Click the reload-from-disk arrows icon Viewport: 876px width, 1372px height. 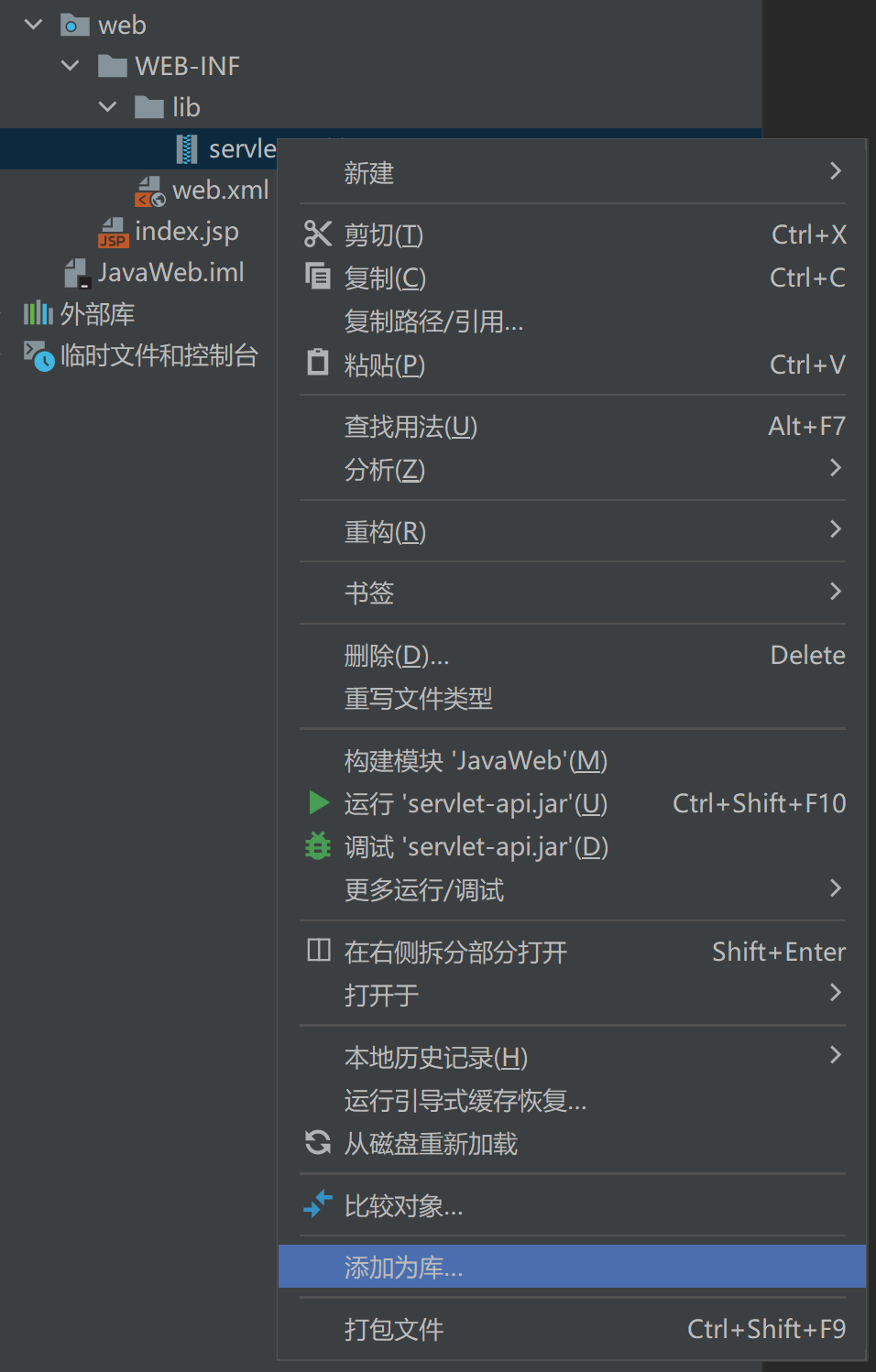click(x=317, y=1142)
